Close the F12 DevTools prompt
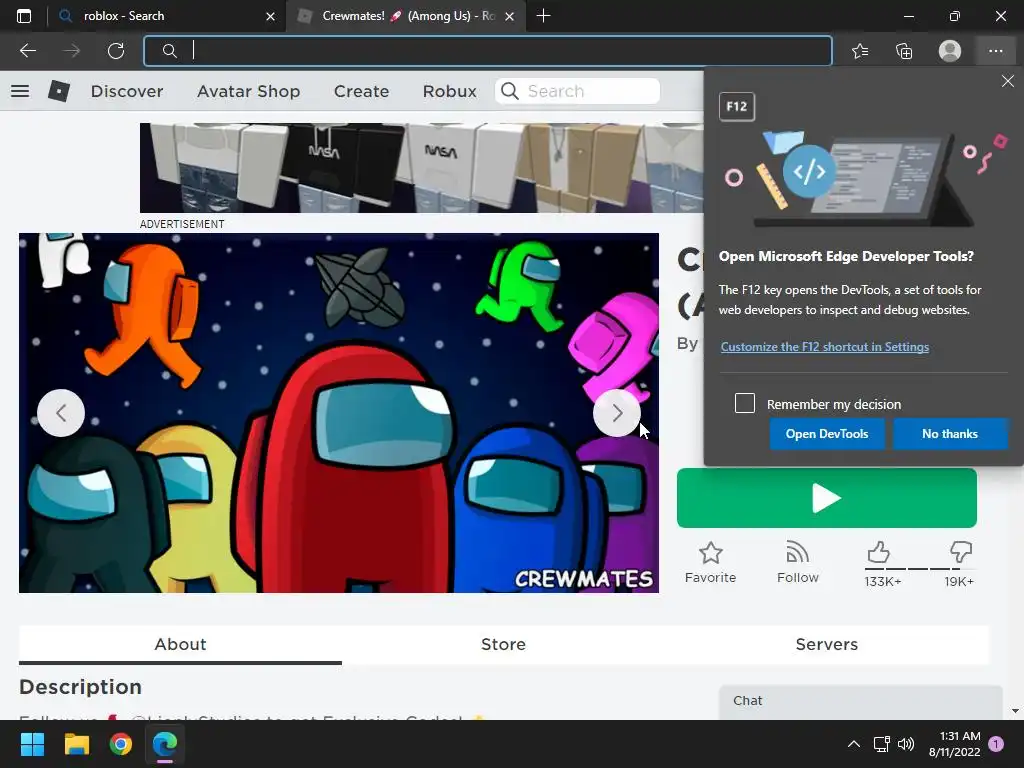The image size is (1024, 768). [x=1008, y=81]
